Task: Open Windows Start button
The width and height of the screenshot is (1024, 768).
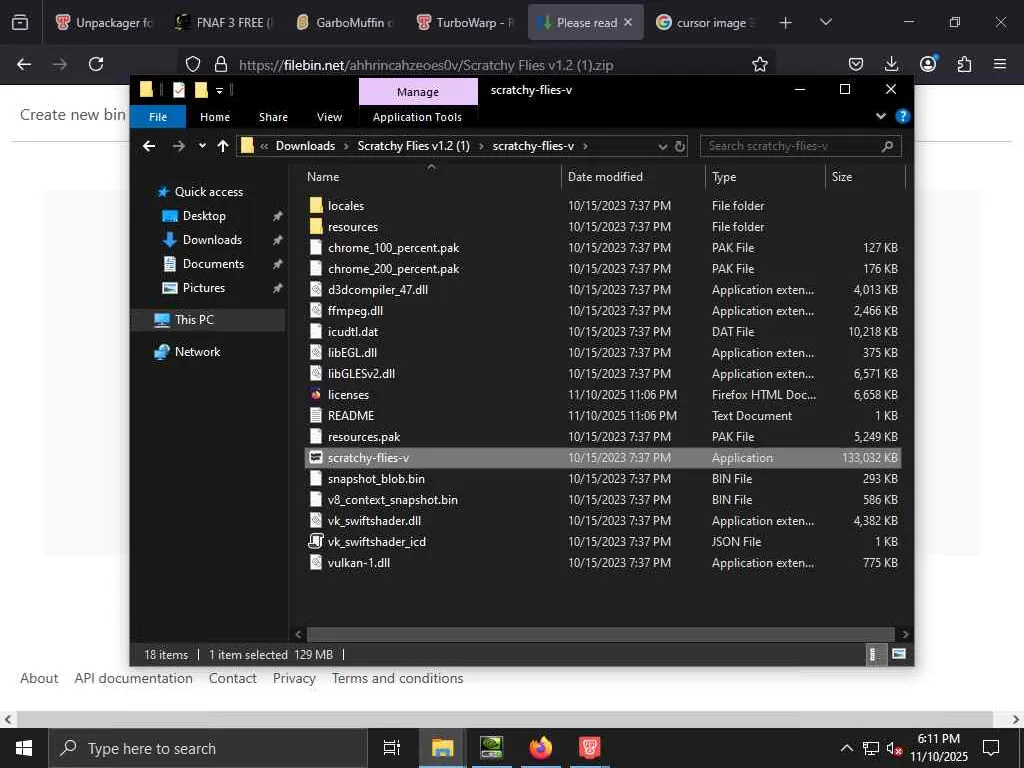Action: pyautogui.click(x=24, y=748)
